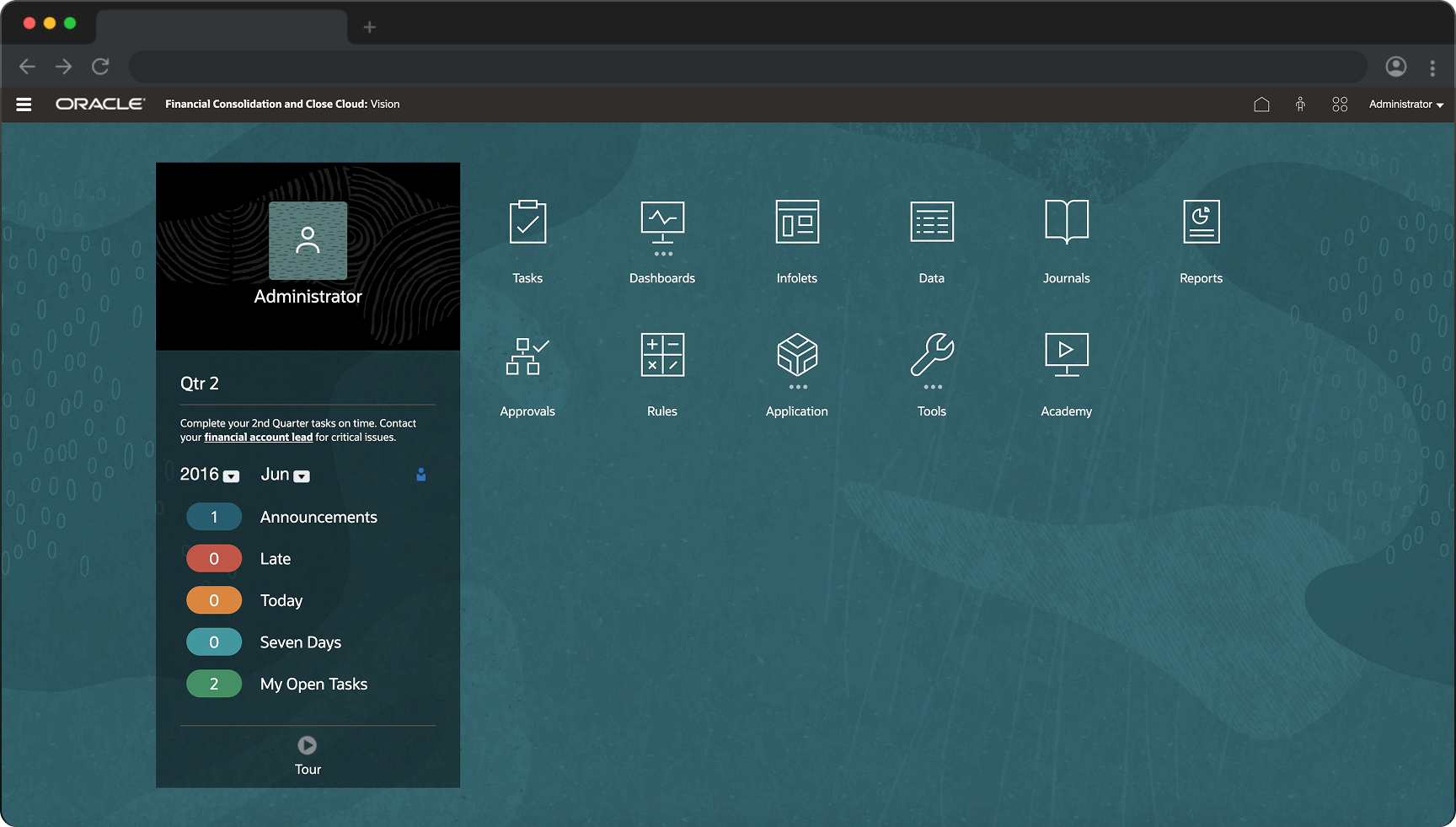
Task: Open the Application cube icon
Action: [x=797, y=356]
